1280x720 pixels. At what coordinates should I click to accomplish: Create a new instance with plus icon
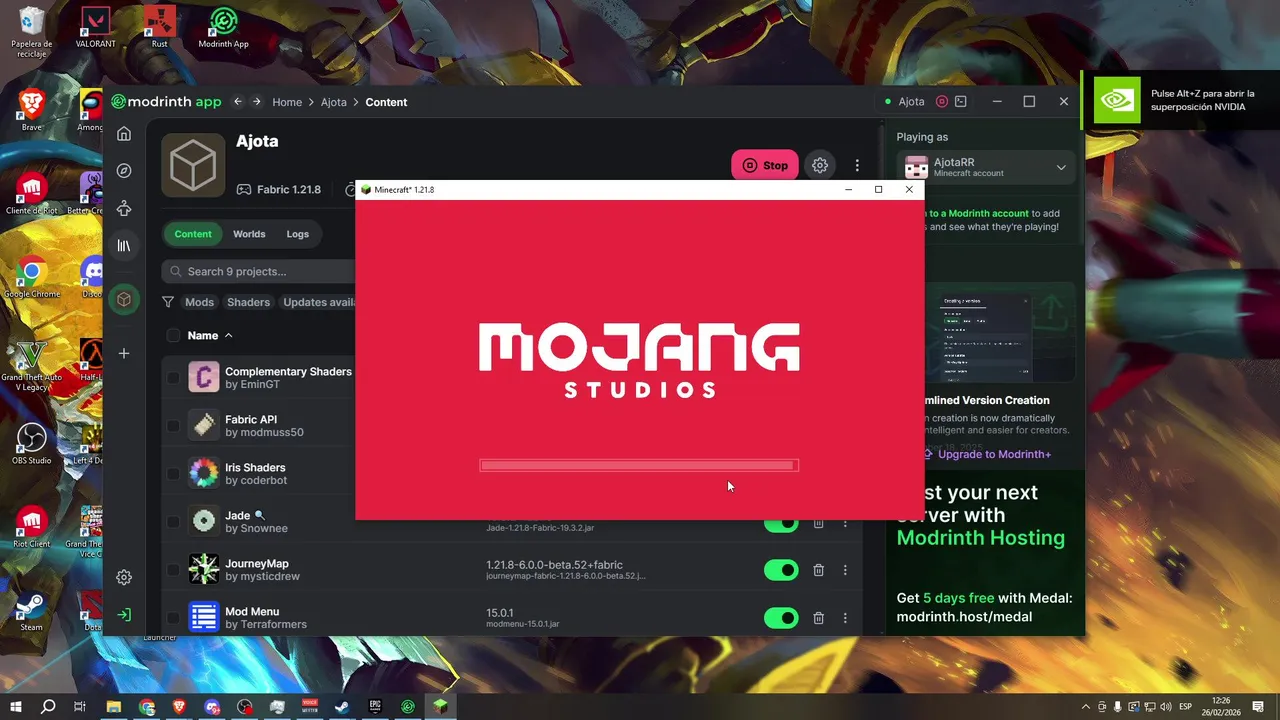[124, 353]
